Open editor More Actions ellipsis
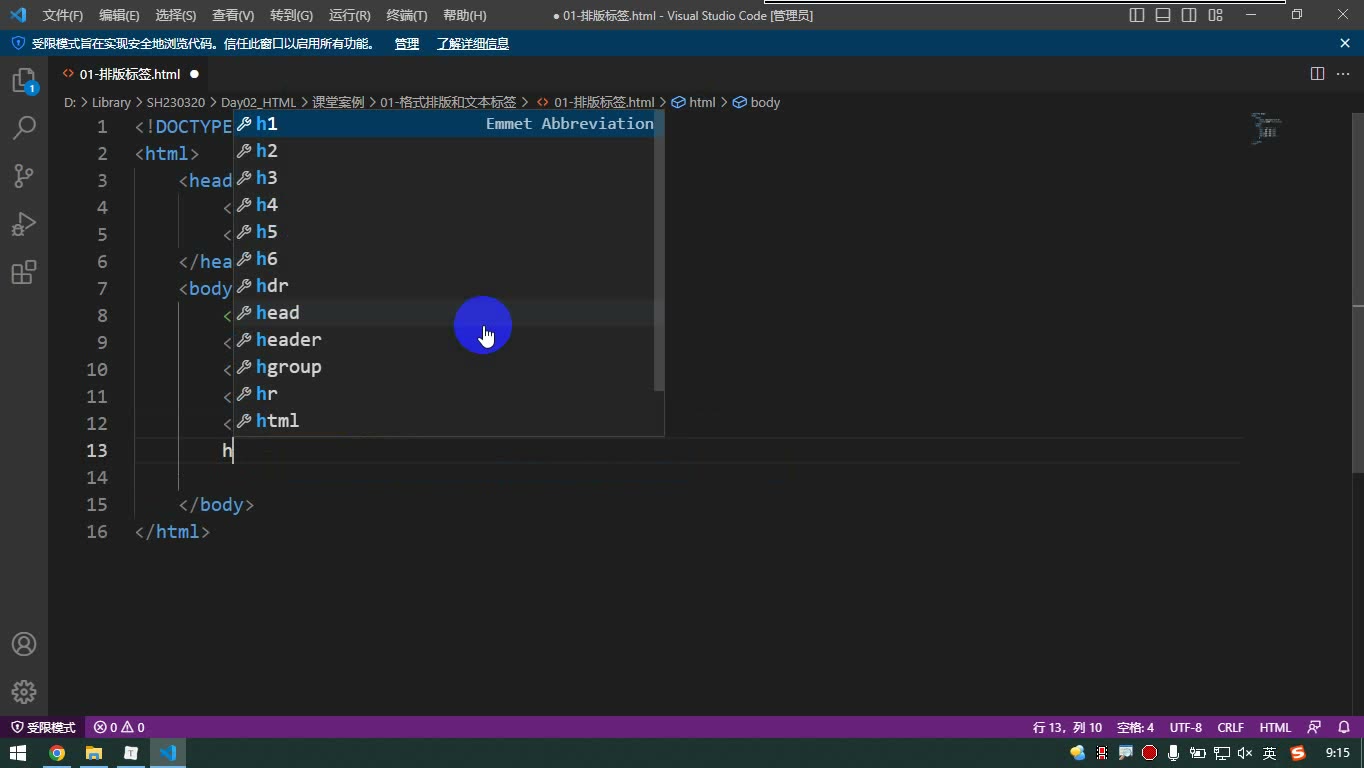The width and height of the screenshot is (1364, 768). tap(1343, 74)
